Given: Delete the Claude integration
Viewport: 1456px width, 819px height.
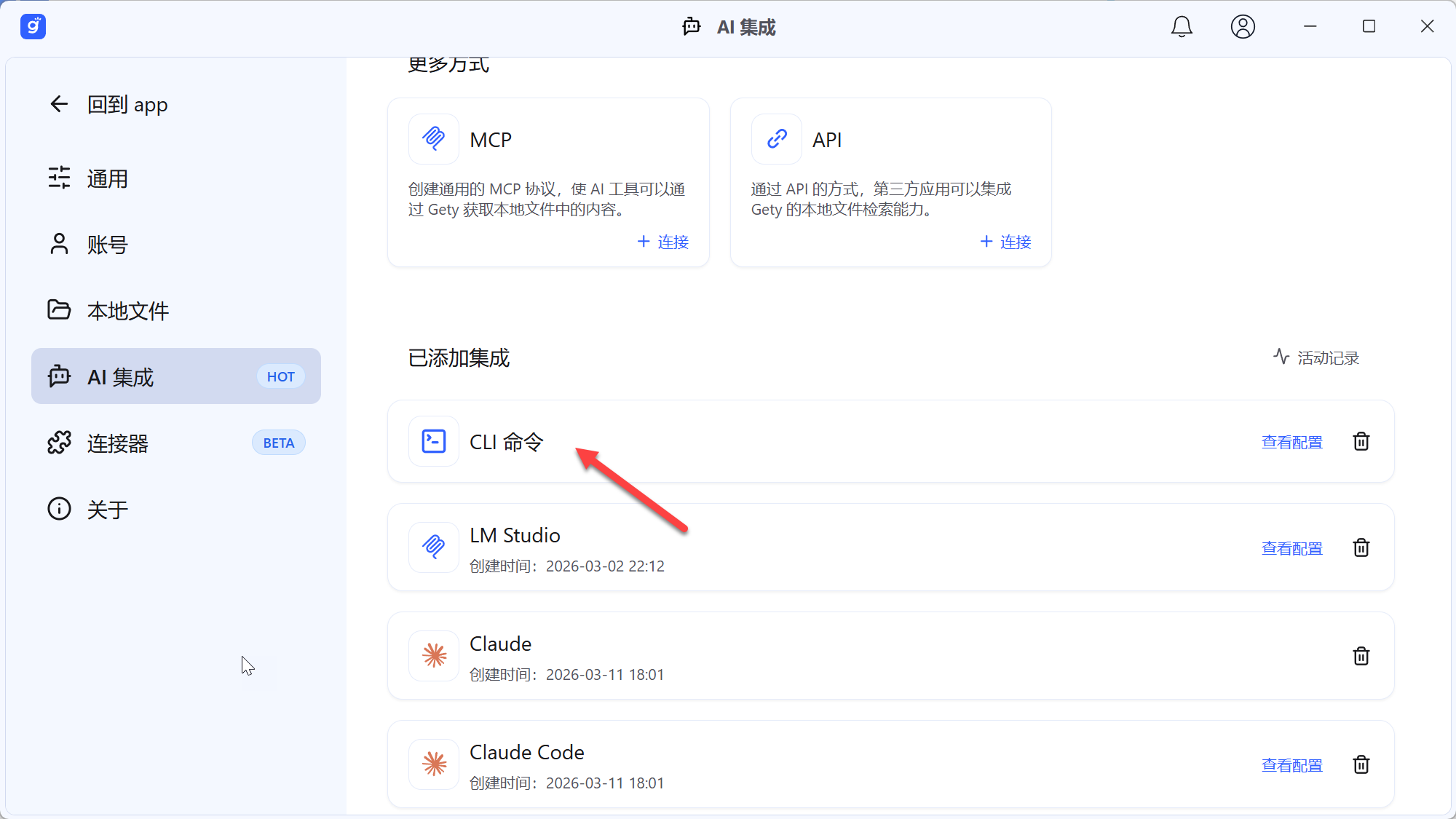Looking at the screenshot, I should [x=1361, y=656].
